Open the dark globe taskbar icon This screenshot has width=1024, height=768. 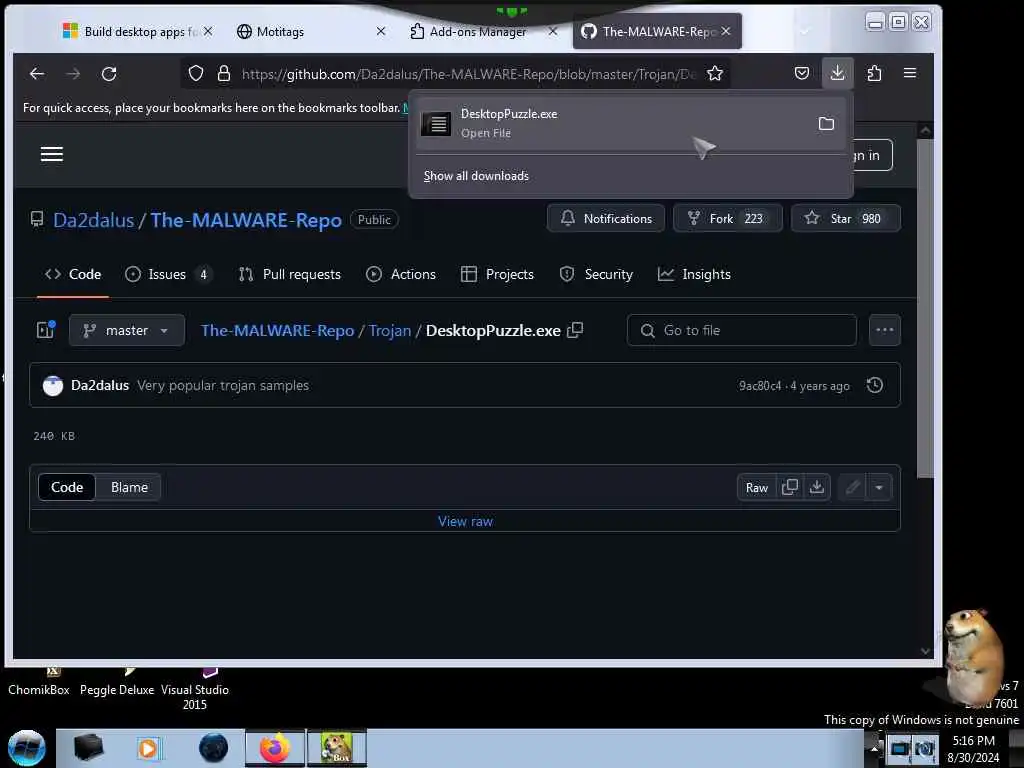pos(214,748)
